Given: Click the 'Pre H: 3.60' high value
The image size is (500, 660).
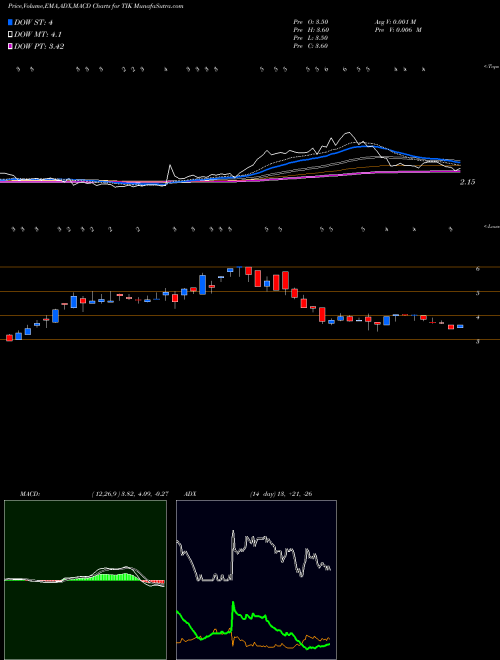Looking at the screenshot, I should click(x=311, y=30).
